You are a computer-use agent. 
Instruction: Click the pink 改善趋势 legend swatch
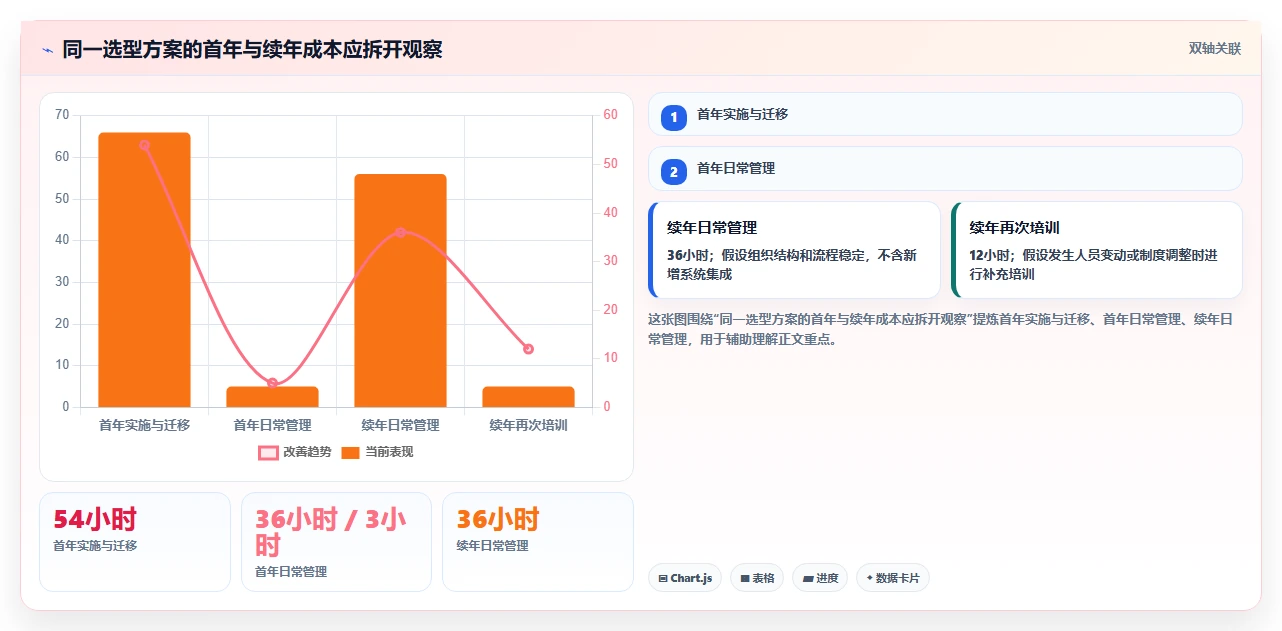268,452
